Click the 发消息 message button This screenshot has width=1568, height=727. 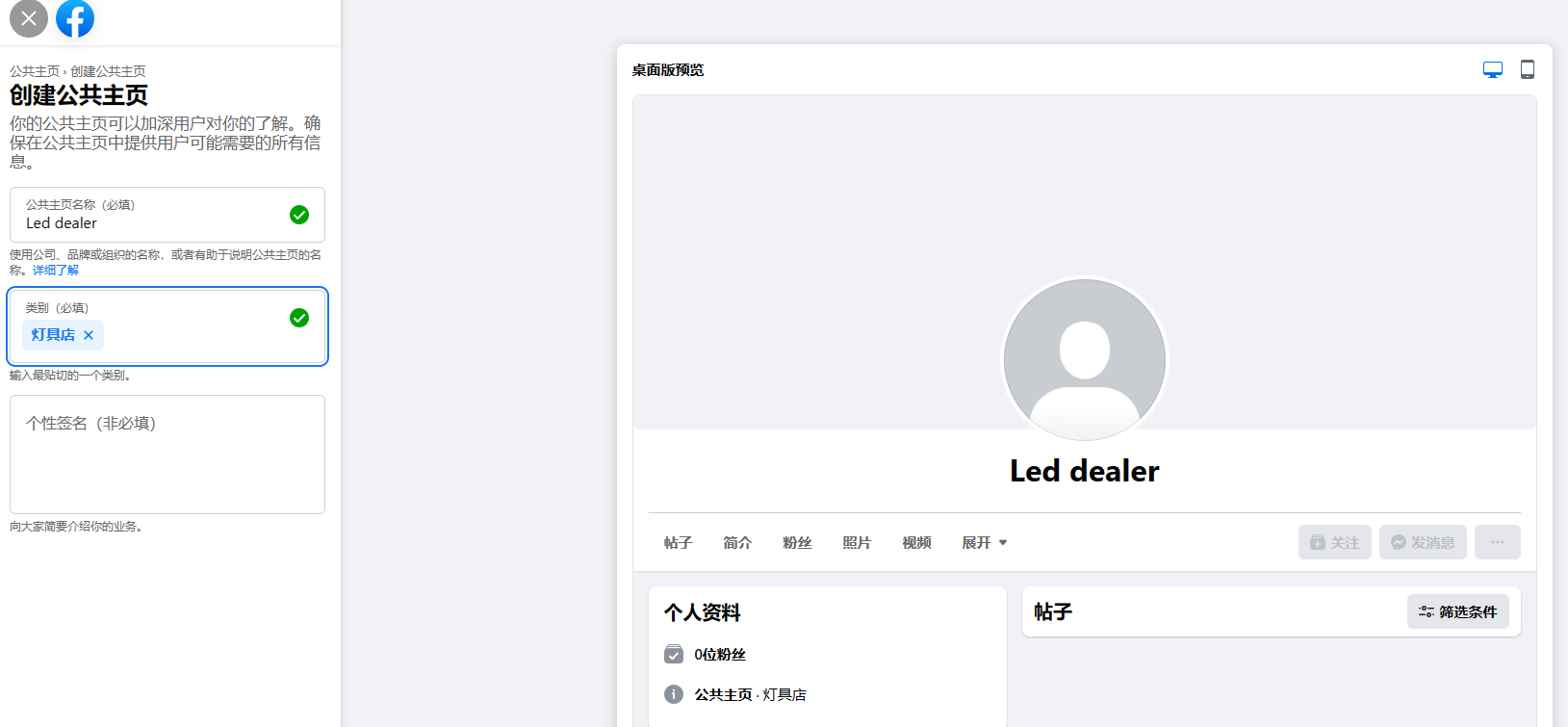tap(1423, 542)
